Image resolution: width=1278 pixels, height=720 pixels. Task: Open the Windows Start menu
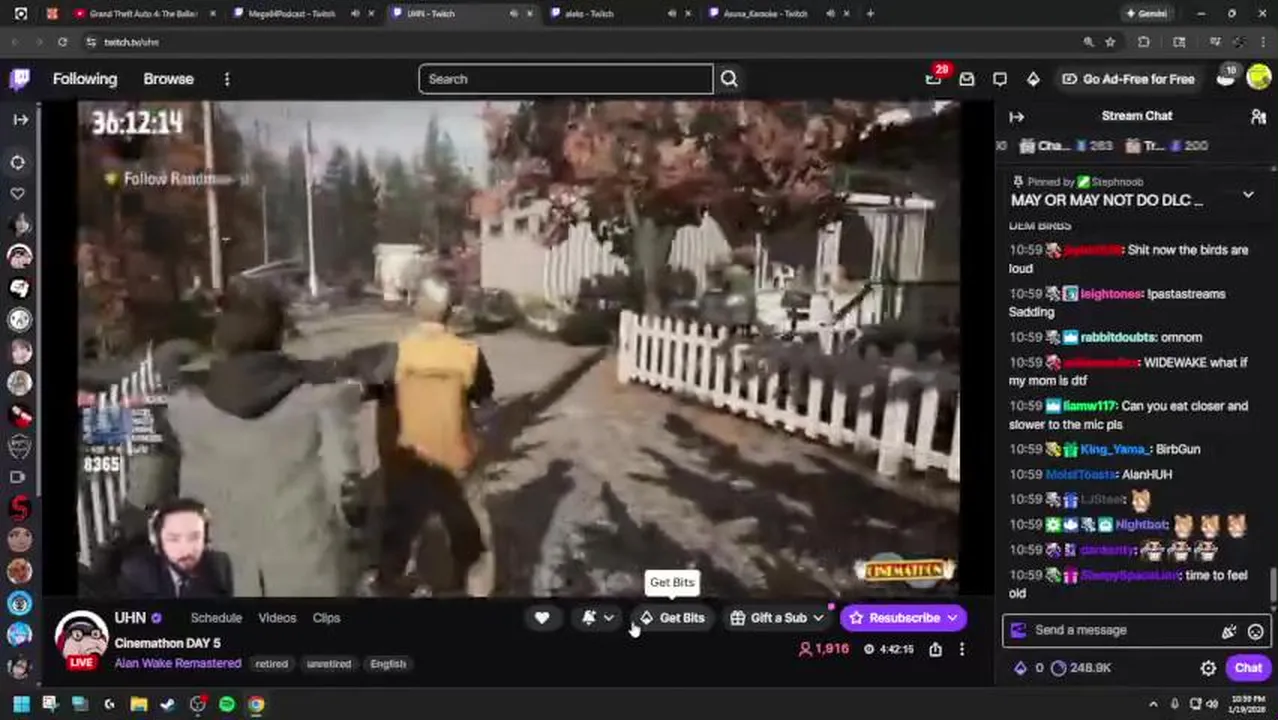tap(20, 705)
